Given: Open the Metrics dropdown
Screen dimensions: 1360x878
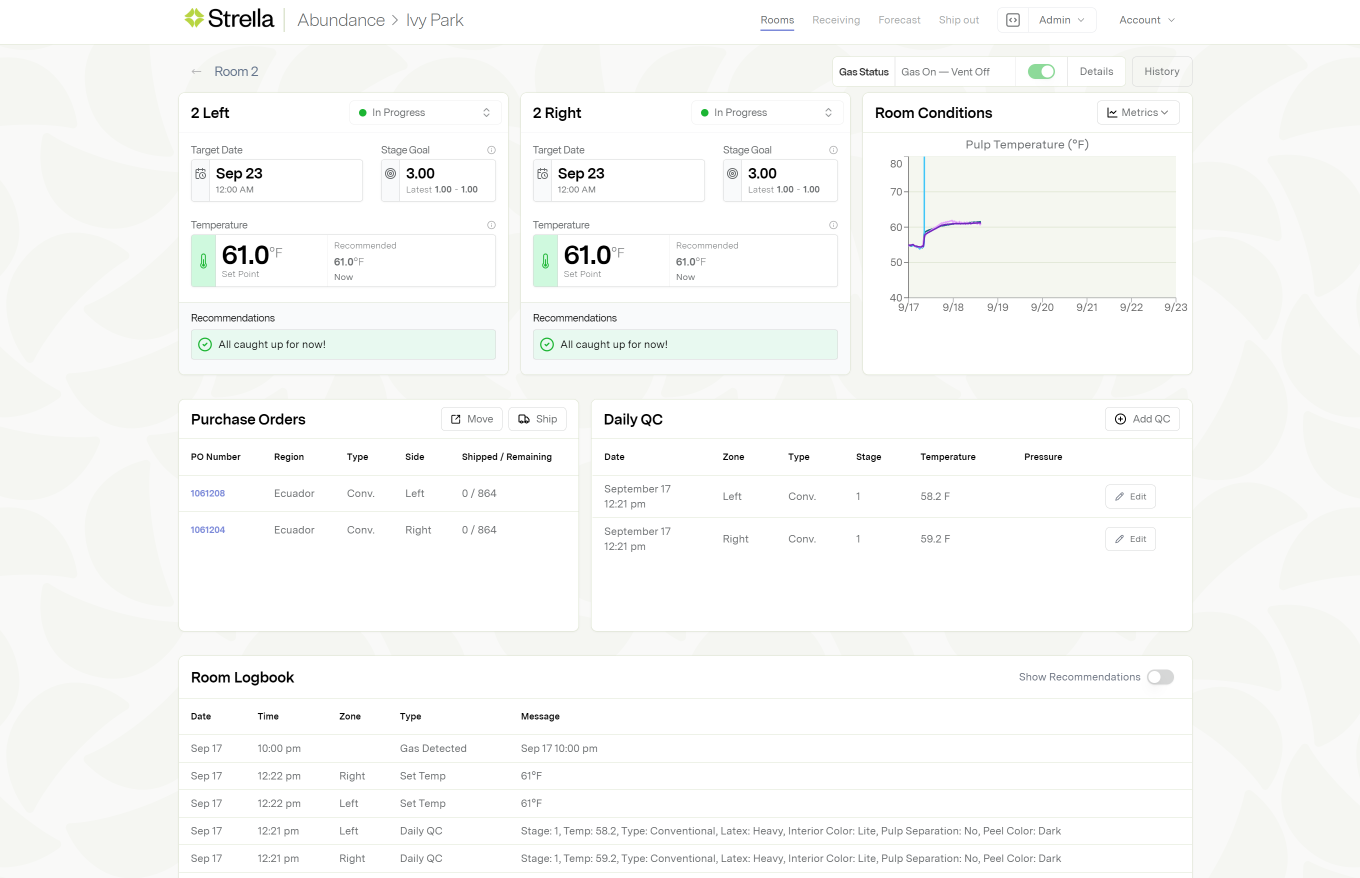Looking at the screenshot, I should coord(1138,113).
